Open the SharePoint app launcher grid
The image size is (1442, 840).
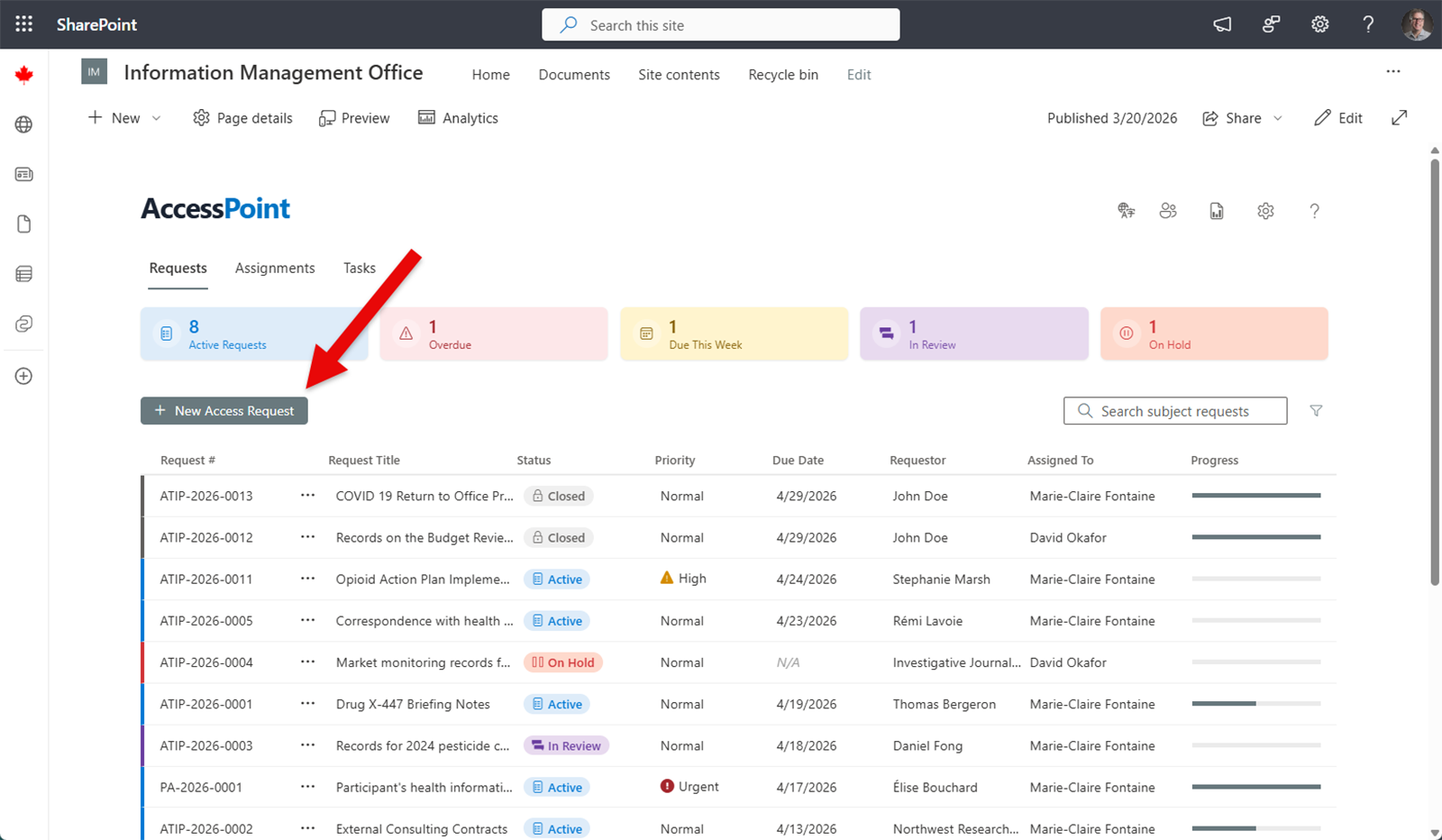pyautogui.click(x=24, y=24)
